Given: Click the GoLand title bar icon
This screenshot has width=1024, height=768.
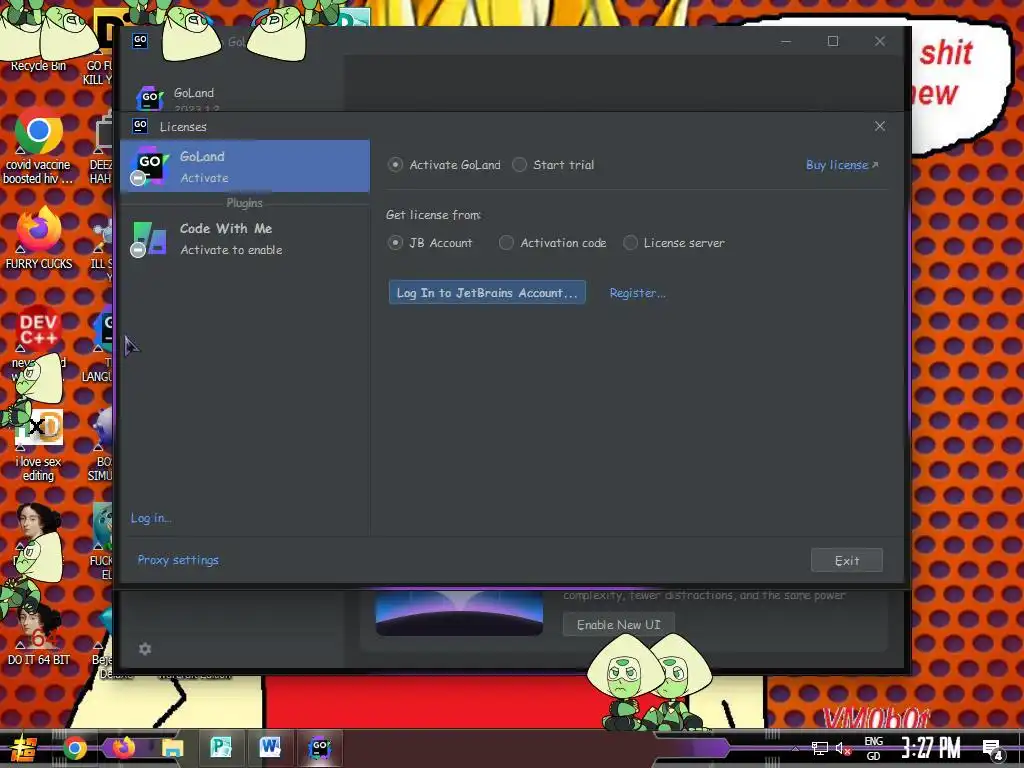Looking at the screenshot, I should (140, 40).
